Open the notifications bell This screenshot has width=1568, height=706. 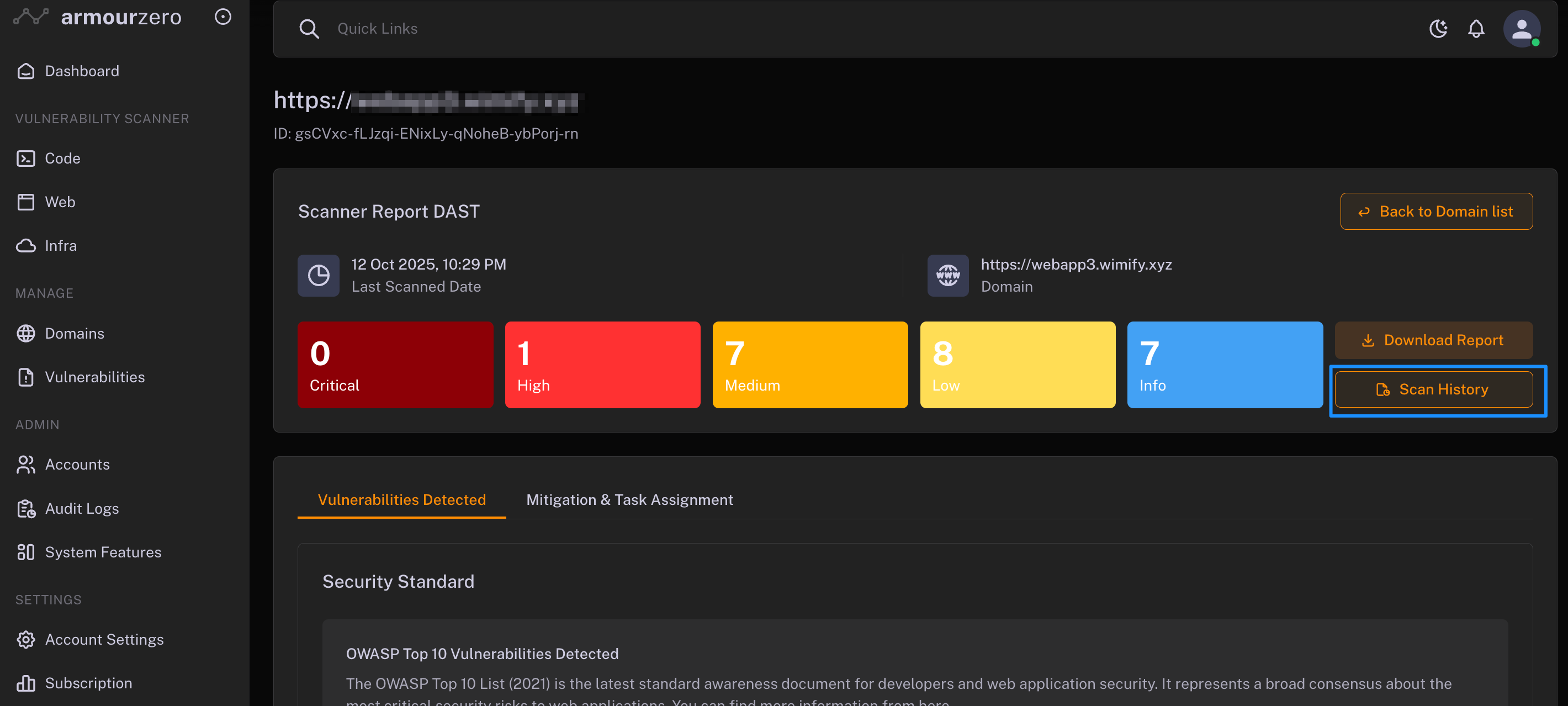(x=1475, y=29)
